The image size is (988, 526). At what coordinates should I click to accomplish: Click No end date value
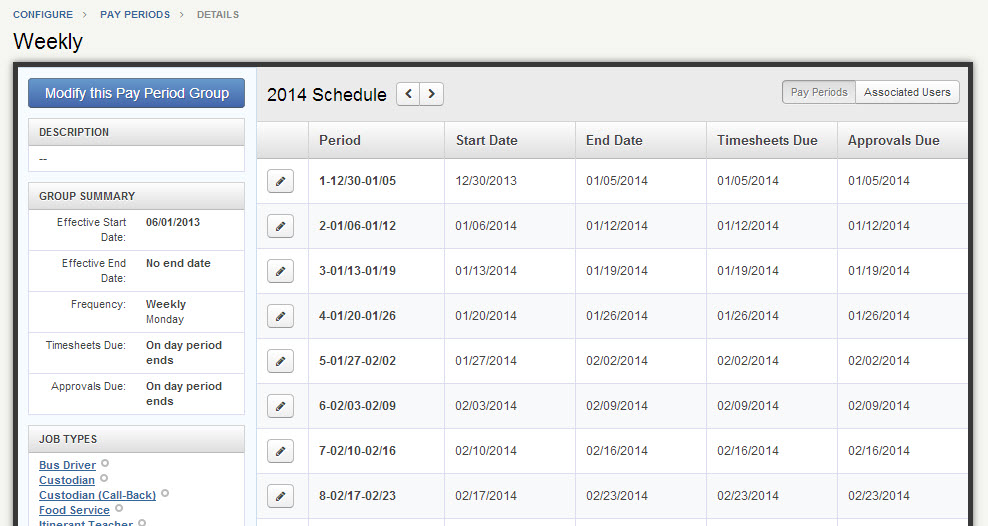(x=178, y=263)
